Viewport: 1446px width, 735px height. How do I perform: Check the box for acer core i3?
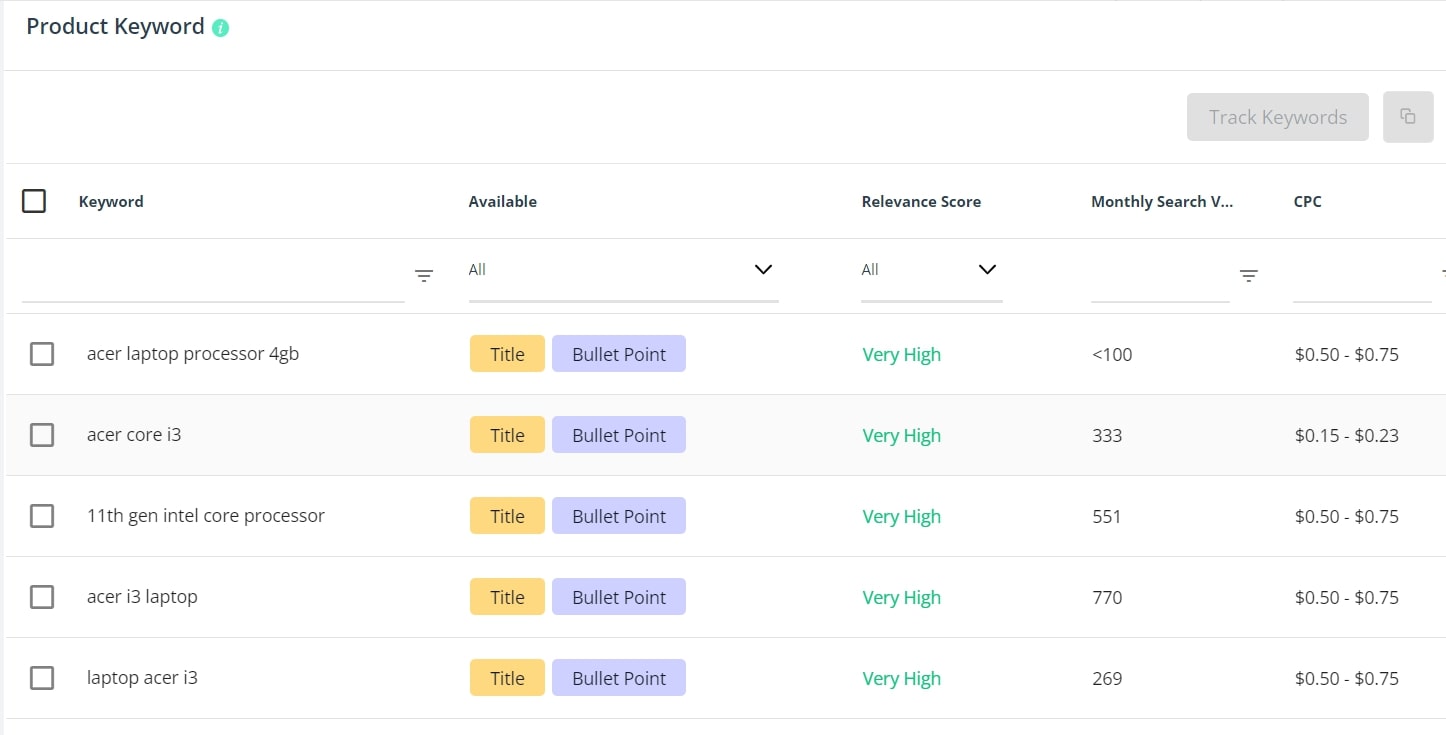[42, 435]
